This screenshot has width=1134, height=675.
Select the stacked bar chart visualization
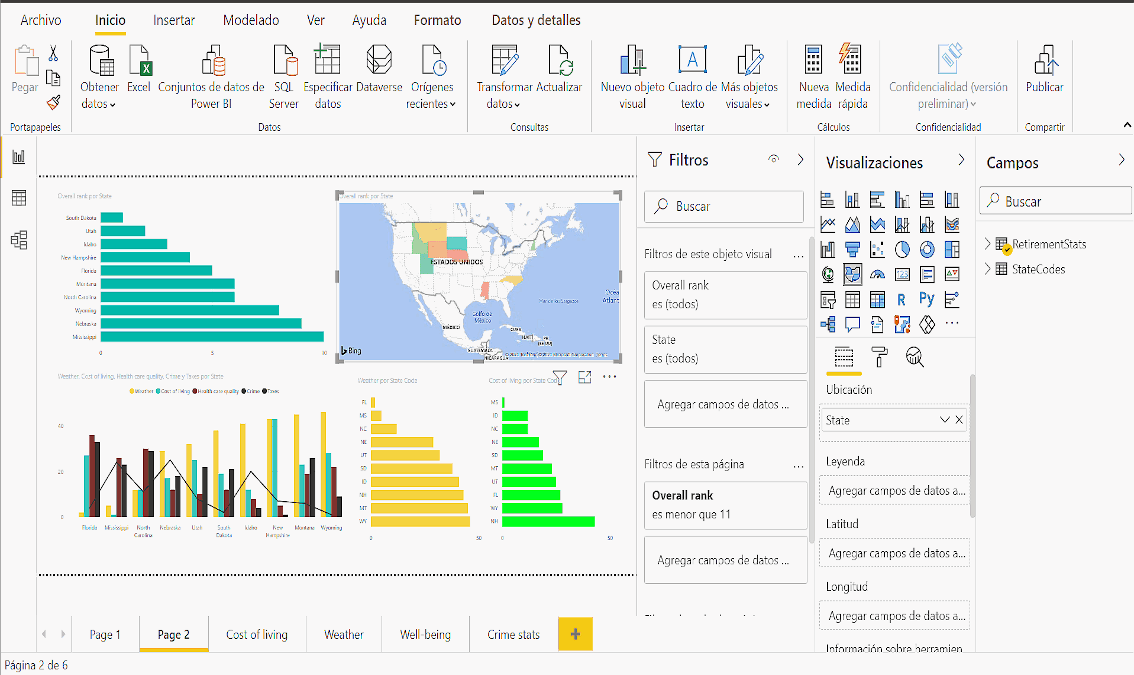[828, 200]
